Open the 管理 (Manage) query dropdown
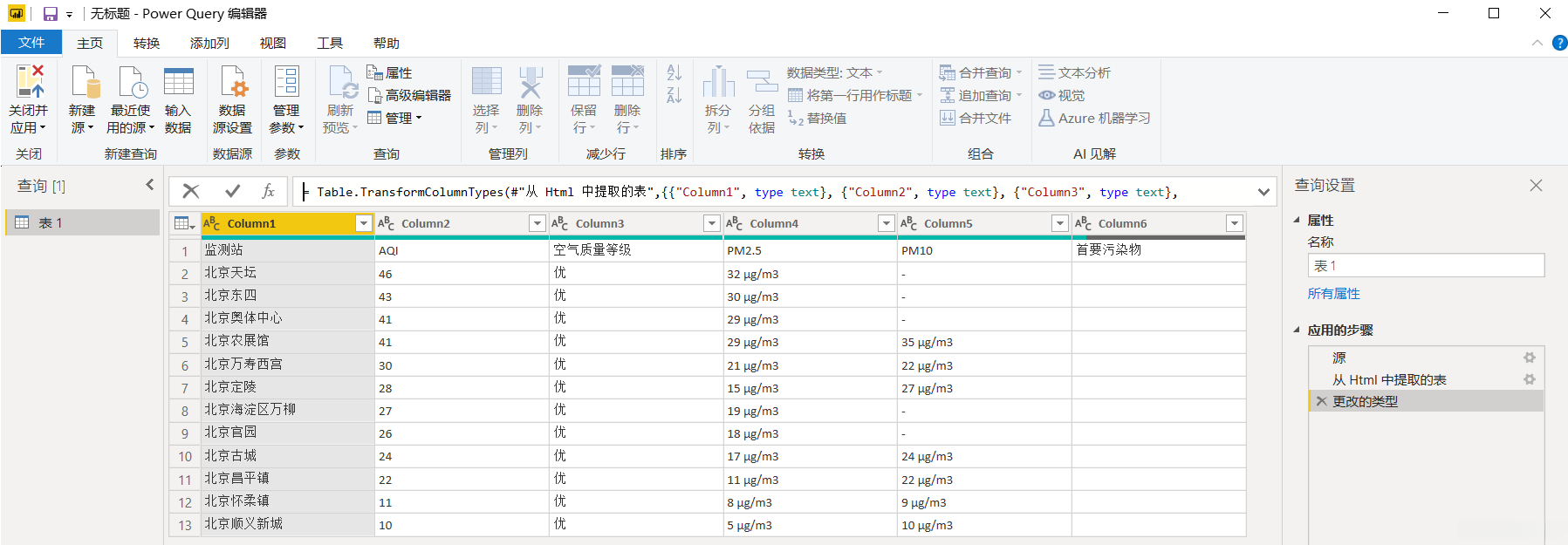Screen dimensions: 1568x545 tap(394, 119)
